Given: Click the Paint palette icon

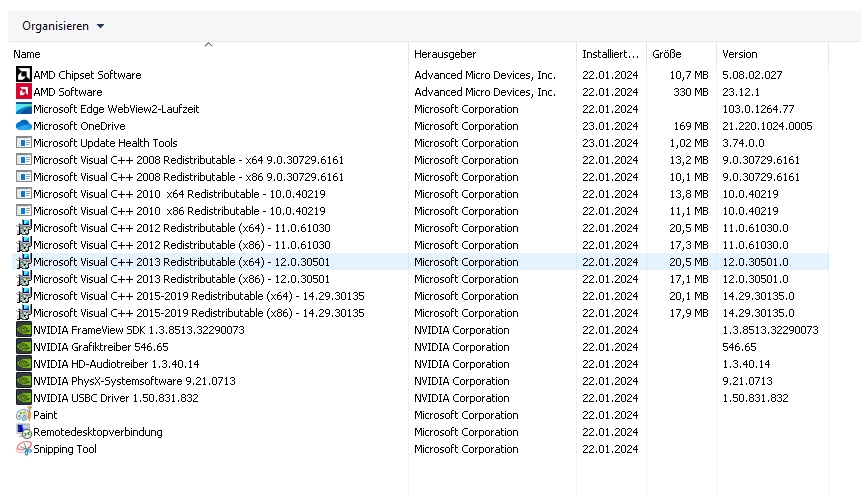Looking at the screenshot, I should 24,415.
